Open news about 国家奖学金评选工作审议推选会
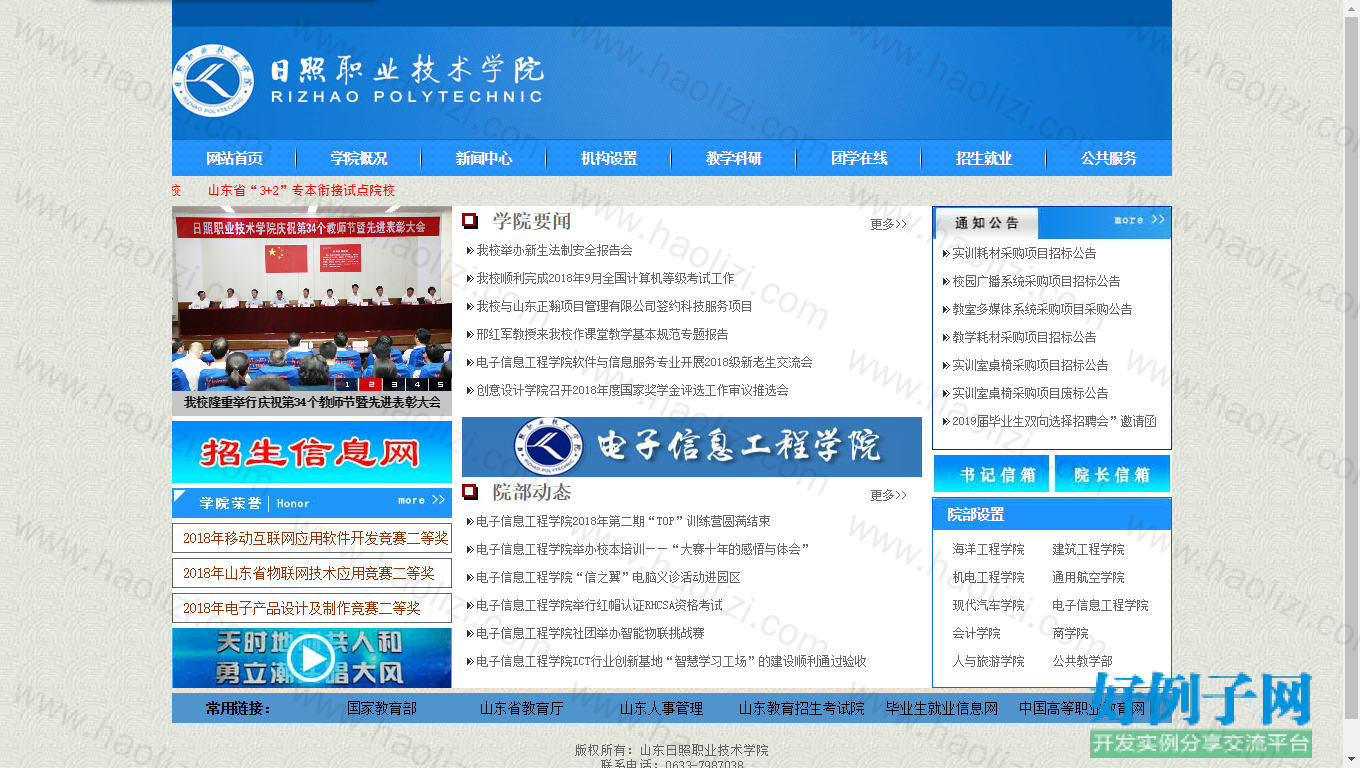1360x768 pixels. click(x=632, y=390)
